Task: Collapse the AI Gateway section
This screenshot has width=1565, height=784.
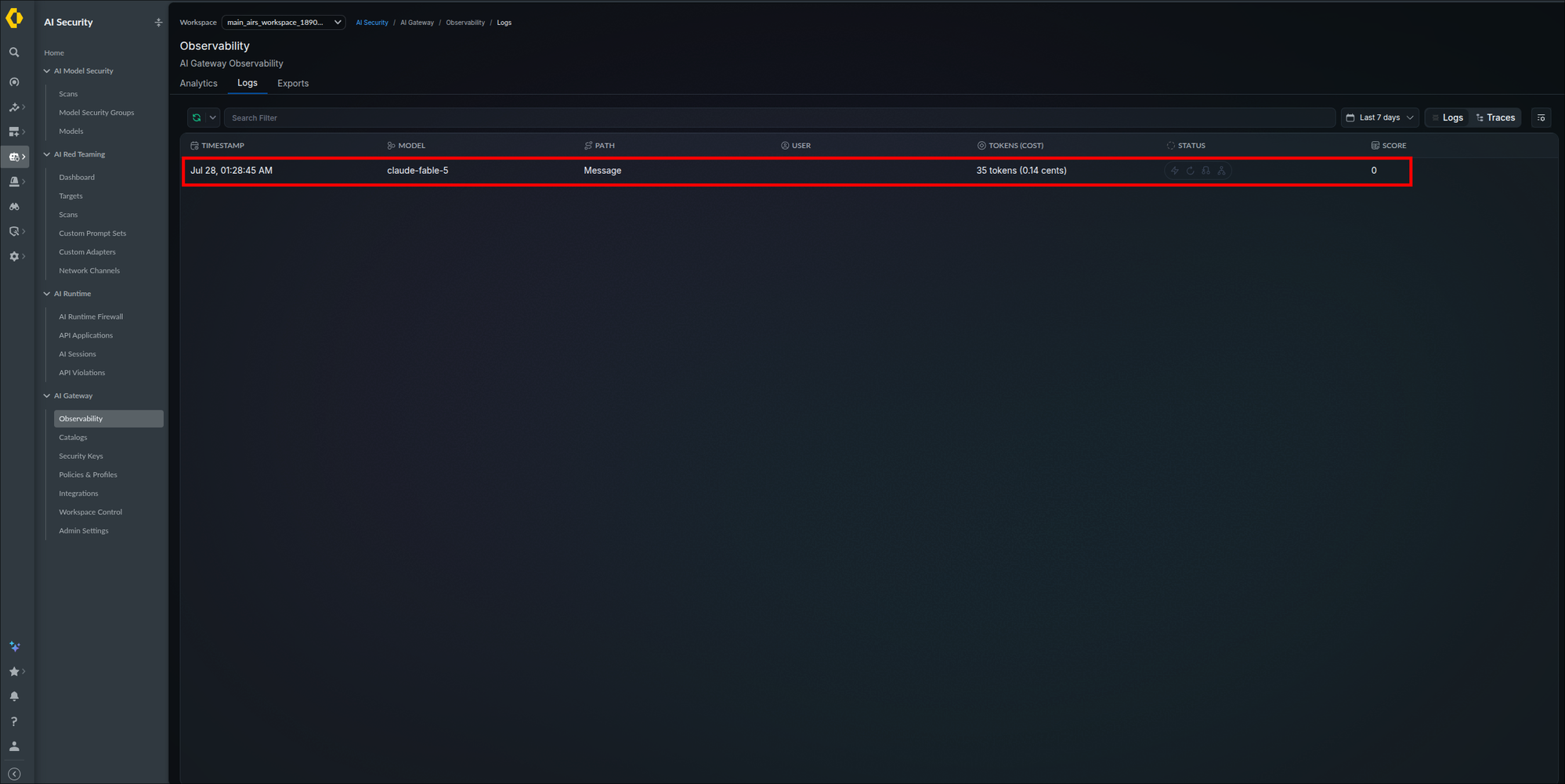Action: click(x=47, y=396)
